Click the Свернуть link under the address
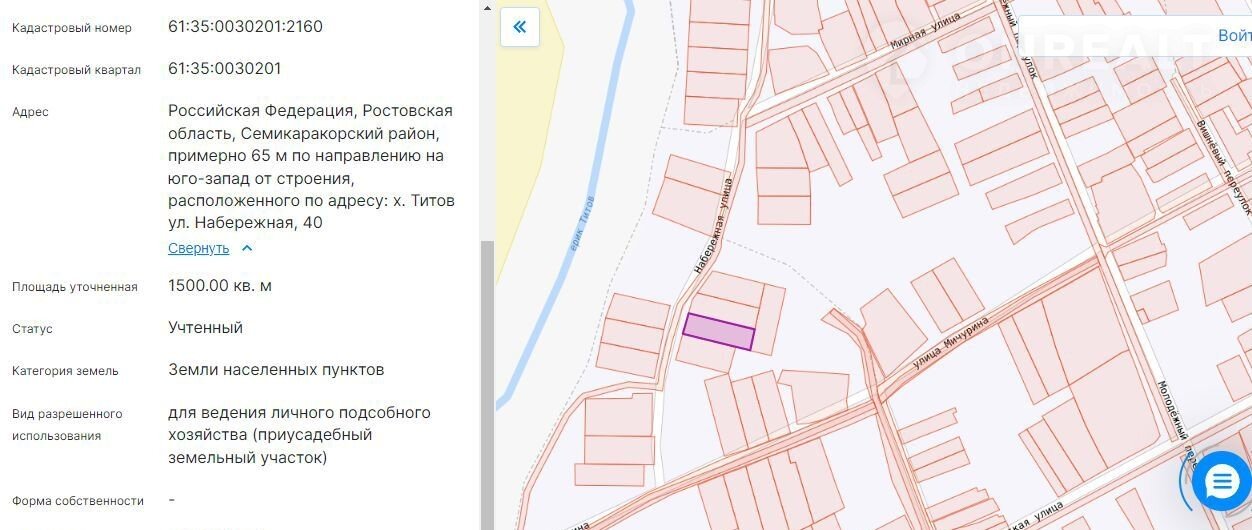Screen dimensions: 1252x530 [198, 249]
